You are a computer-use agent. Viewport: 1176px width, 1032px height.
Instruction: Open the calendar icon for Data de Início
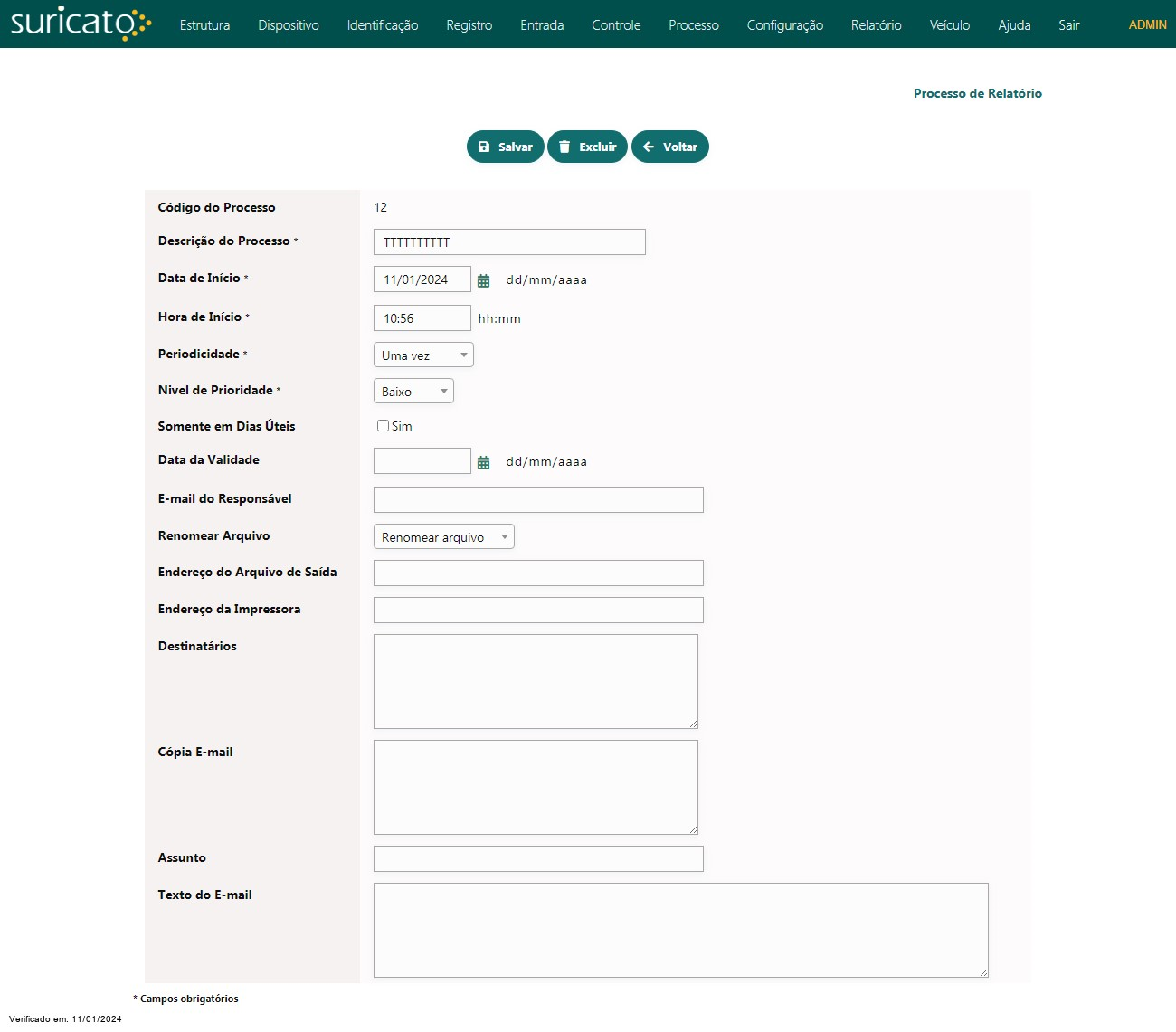click(484, 280)
